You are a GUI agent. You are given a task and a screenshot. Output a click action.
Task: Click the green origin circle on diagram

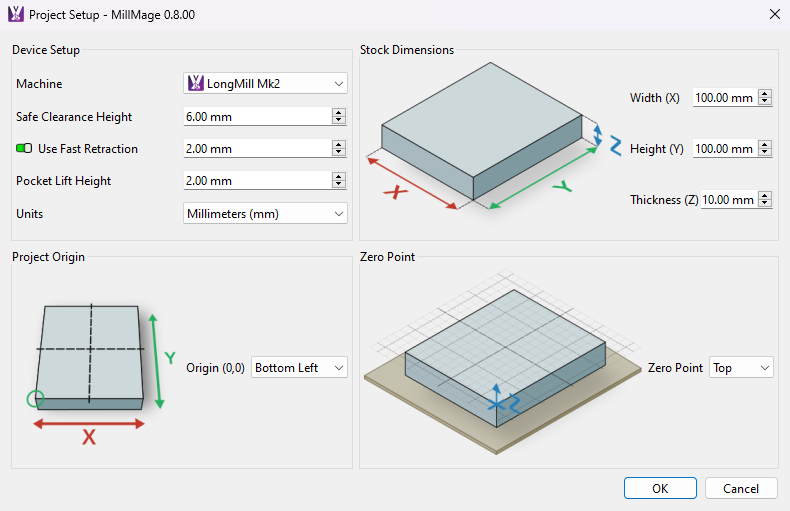click(36, 399)
